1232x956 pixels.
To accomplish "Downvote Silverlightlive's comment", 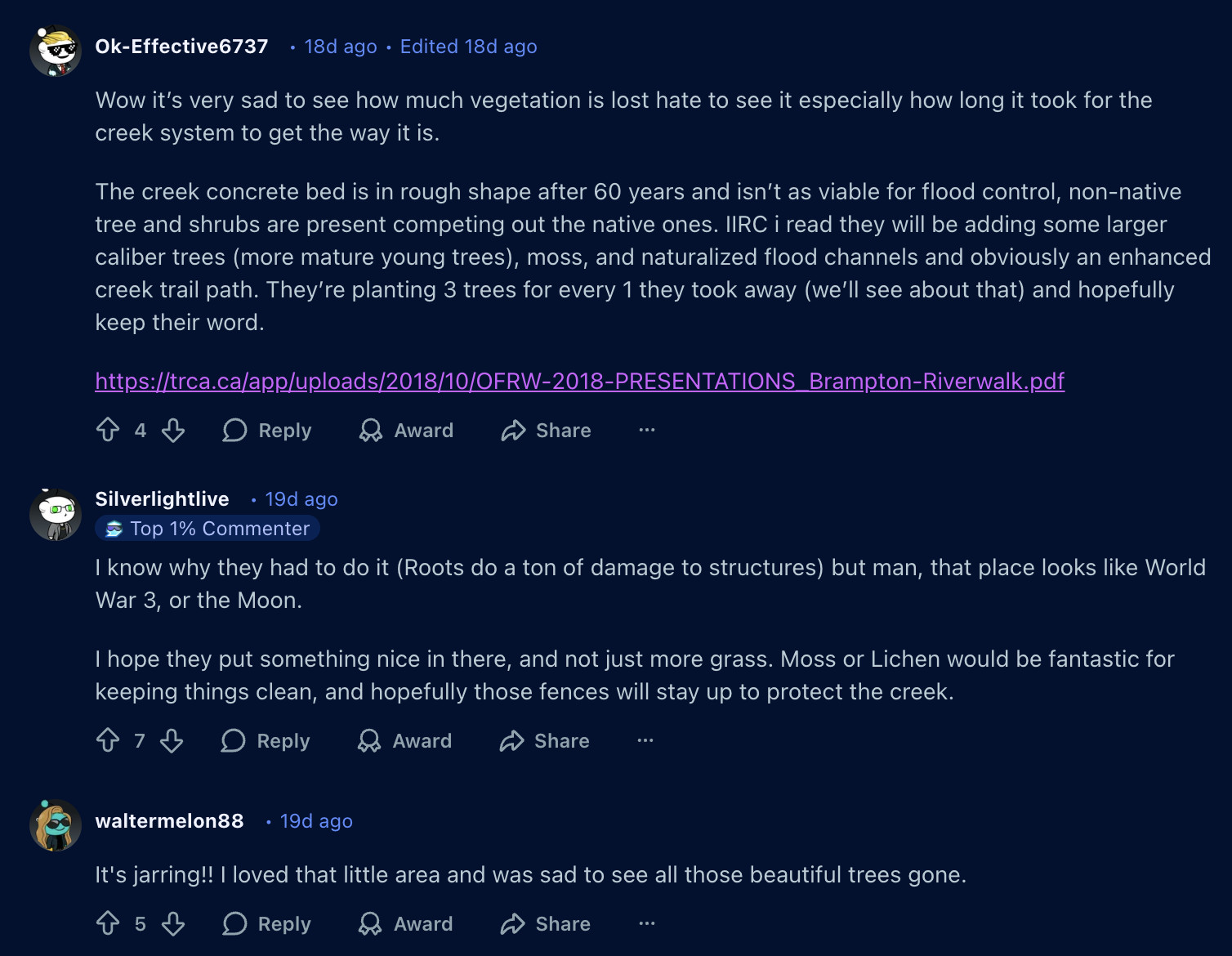I will [172, 740].
